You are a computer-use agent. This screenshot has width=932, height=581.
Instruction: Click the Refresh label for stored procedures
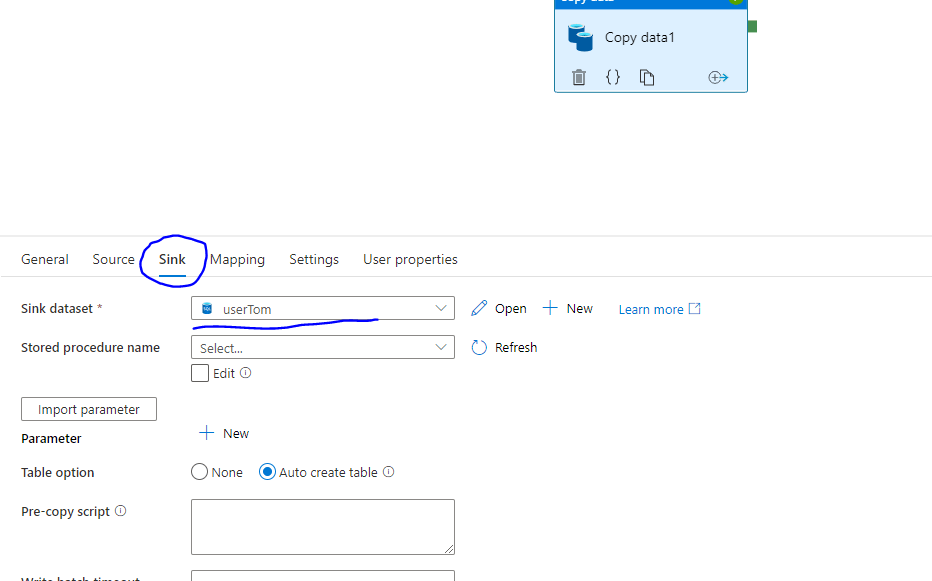point(516,347)
